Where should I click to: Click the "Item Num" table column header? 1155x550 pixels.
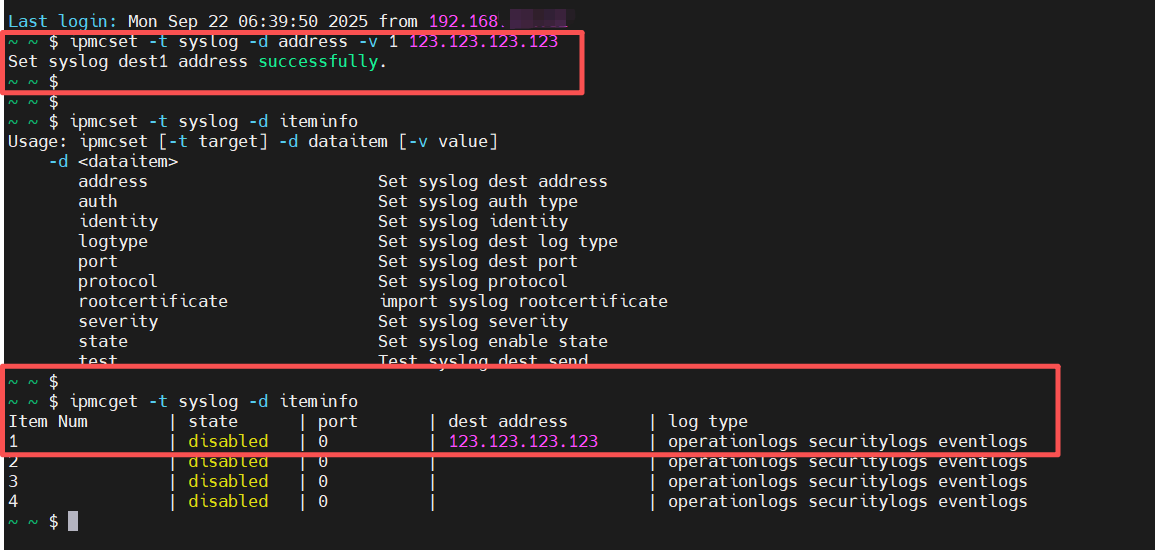click(x=47, y=421)
